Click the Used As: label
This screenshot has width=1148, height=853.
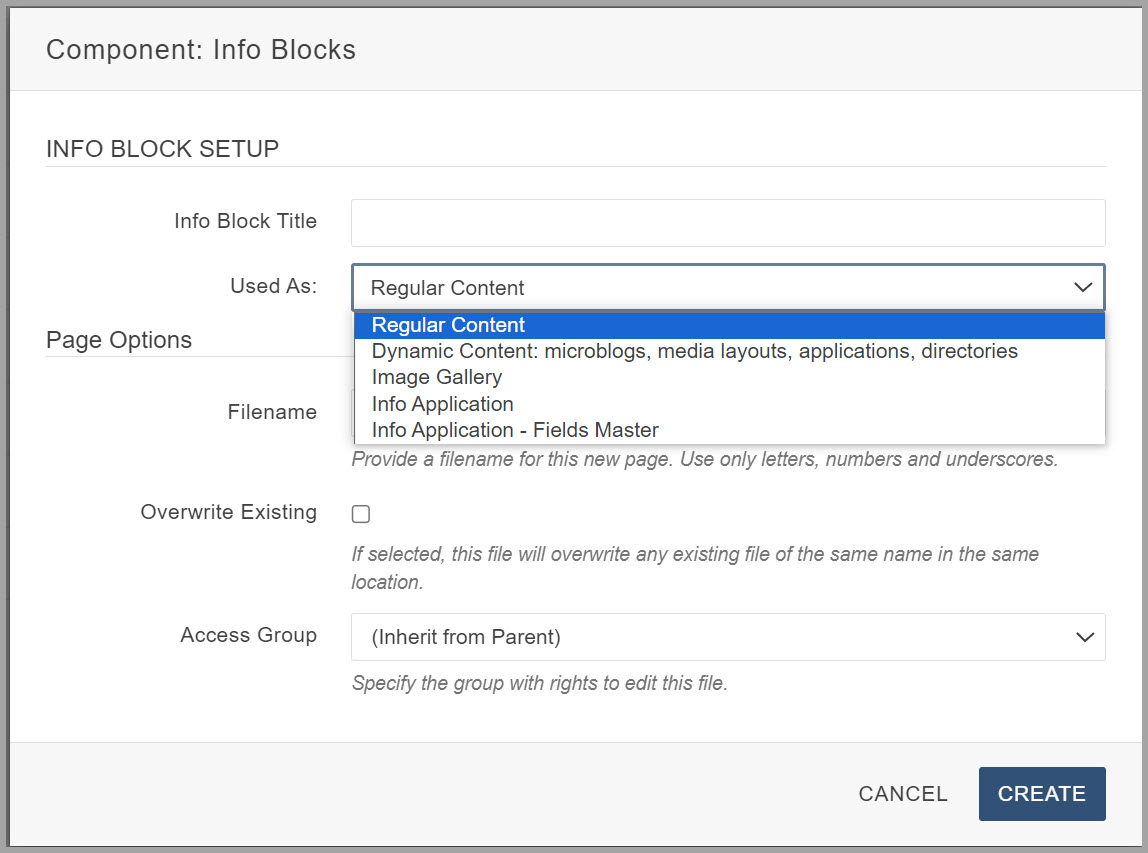(273, 286)
